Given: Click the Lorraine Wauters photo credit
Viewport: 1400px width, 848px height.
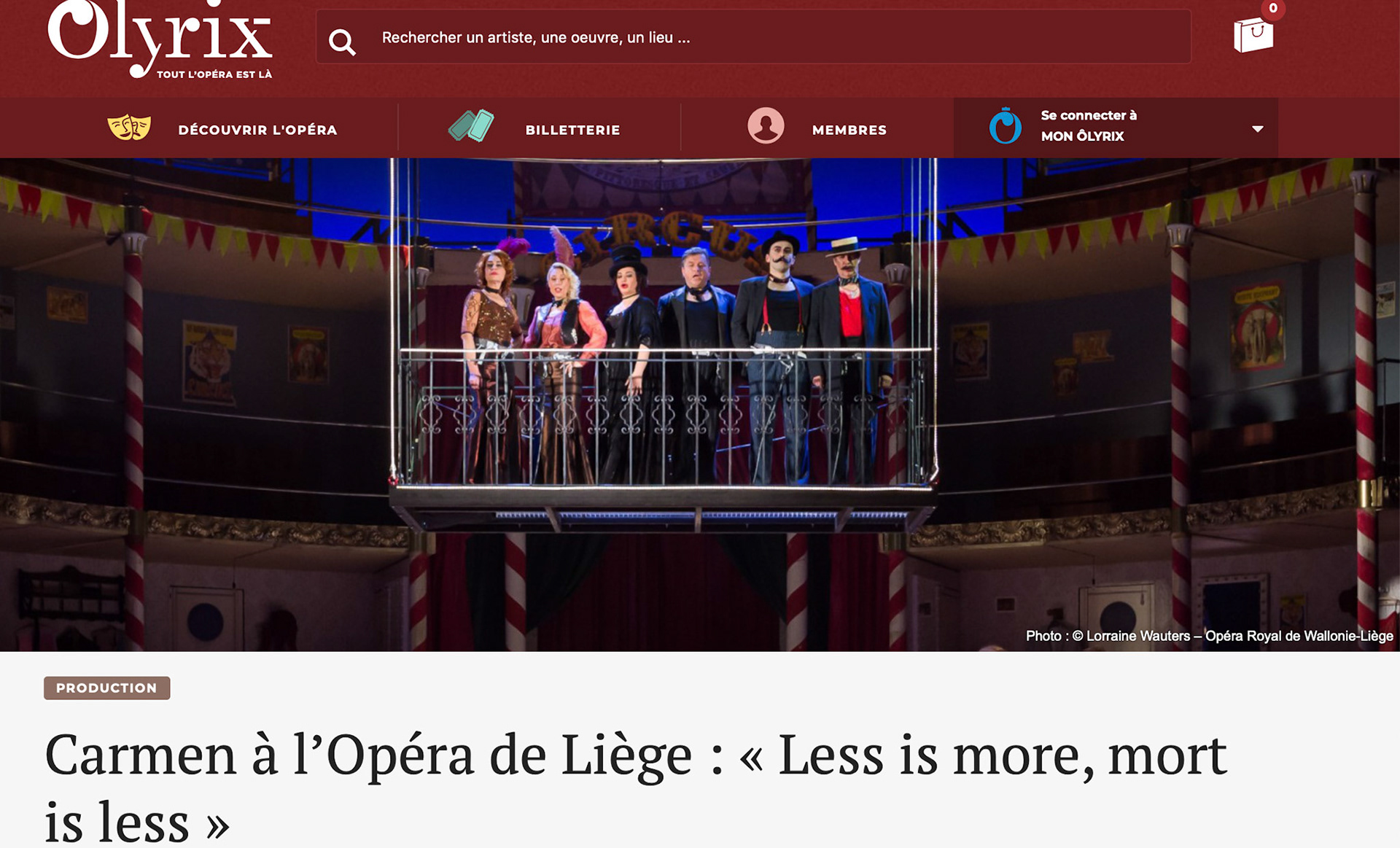Looking at the screenshot, I should point(1209,636).
